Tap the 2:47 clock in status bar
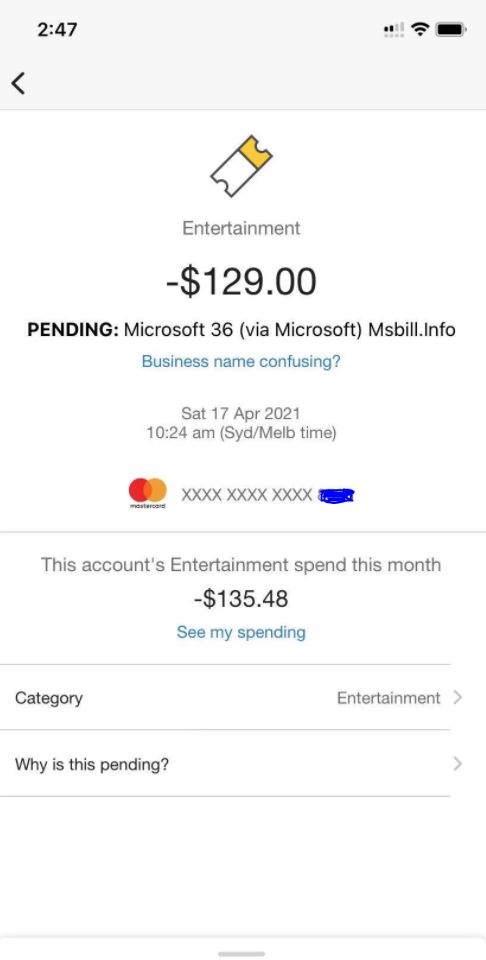 (x=58, y=29)
